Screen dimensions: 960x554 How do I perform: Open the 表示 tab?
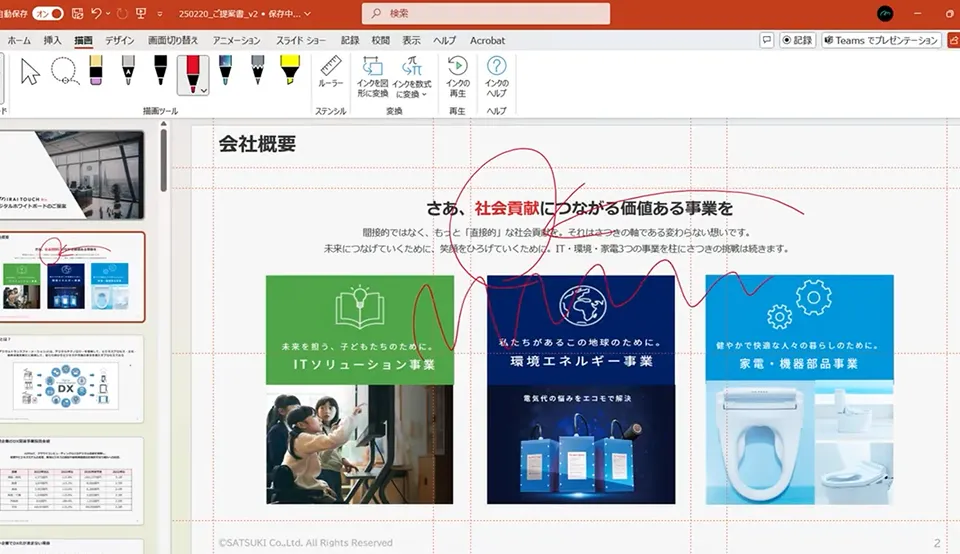411,40
